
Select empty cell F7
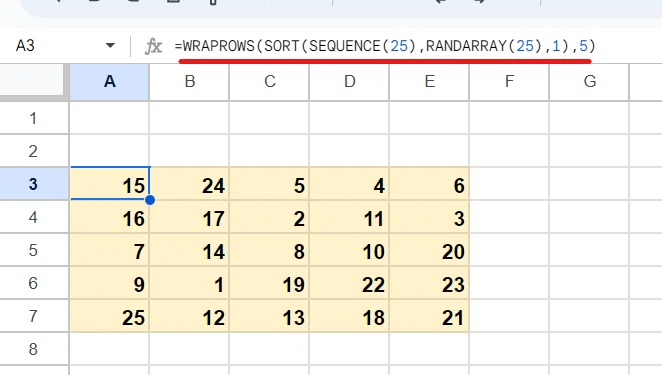click(509, 315)
